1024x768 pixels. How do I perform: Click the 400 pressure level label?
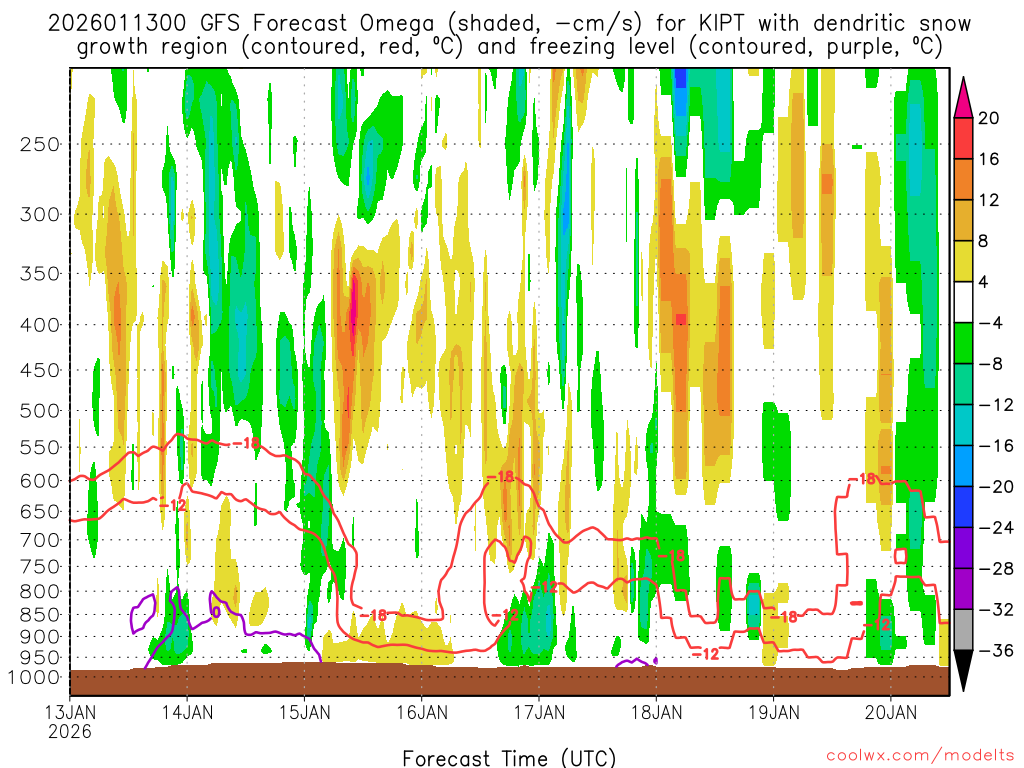tap(40, 325)
